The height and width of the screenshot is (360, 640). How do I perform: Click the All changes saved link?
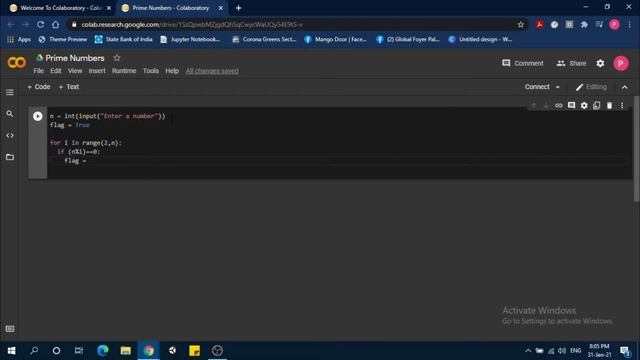pos(212,71)
